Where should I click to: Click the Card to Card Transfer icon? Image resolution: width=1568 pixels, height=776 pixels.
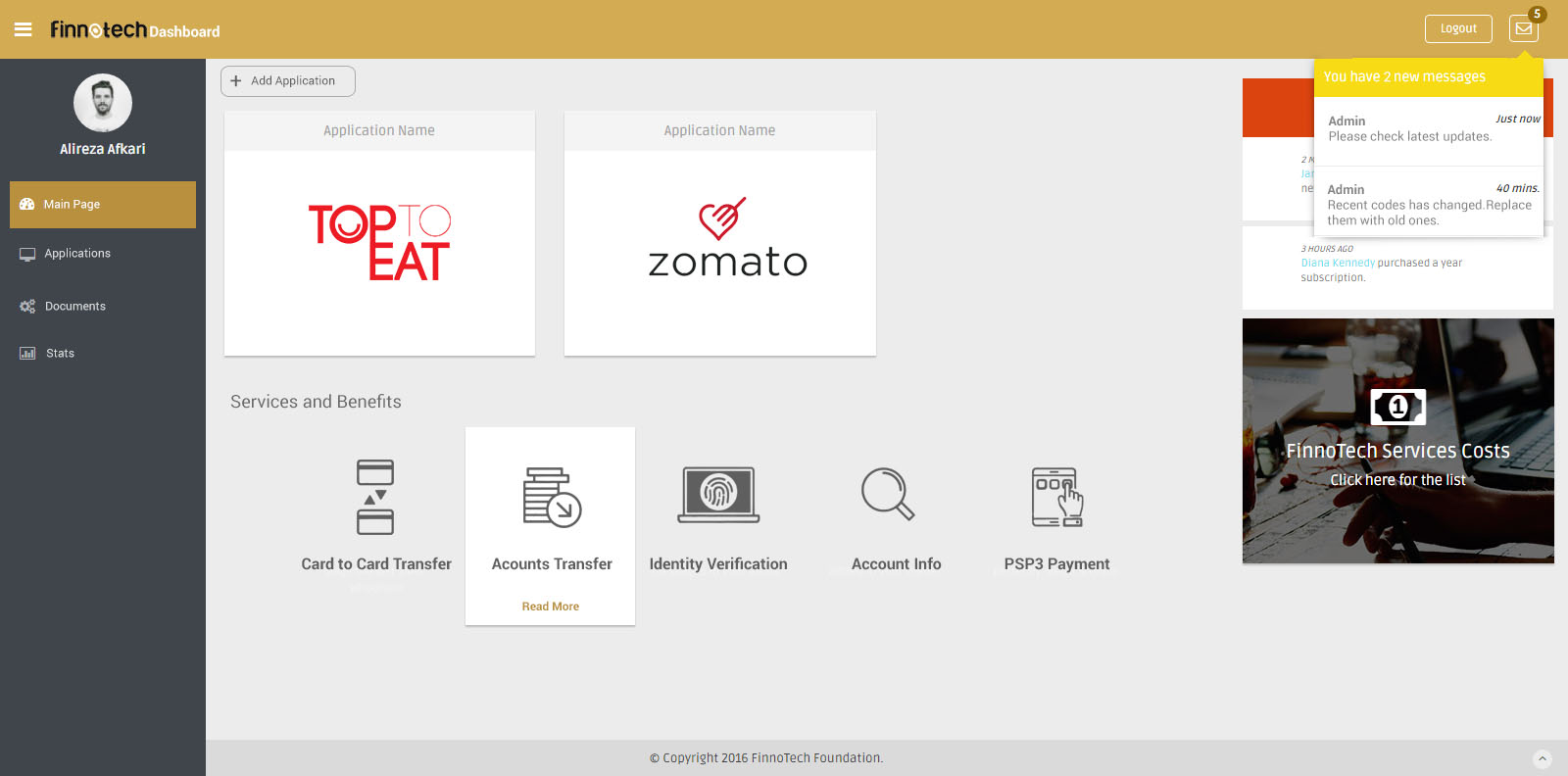point(375,497)
